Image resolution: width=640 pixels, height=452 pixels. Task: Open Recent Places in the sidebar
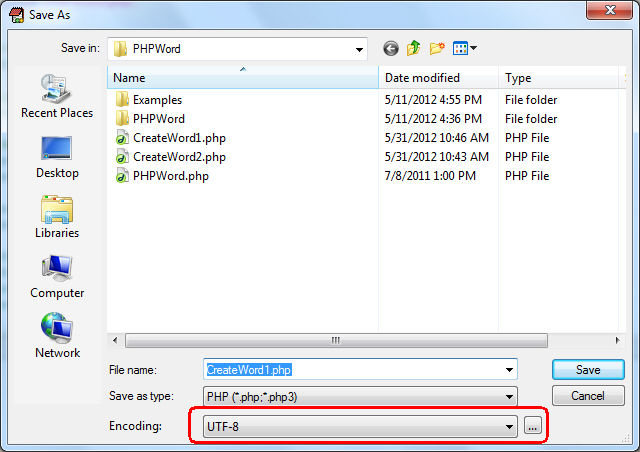(x=57, y=96)
